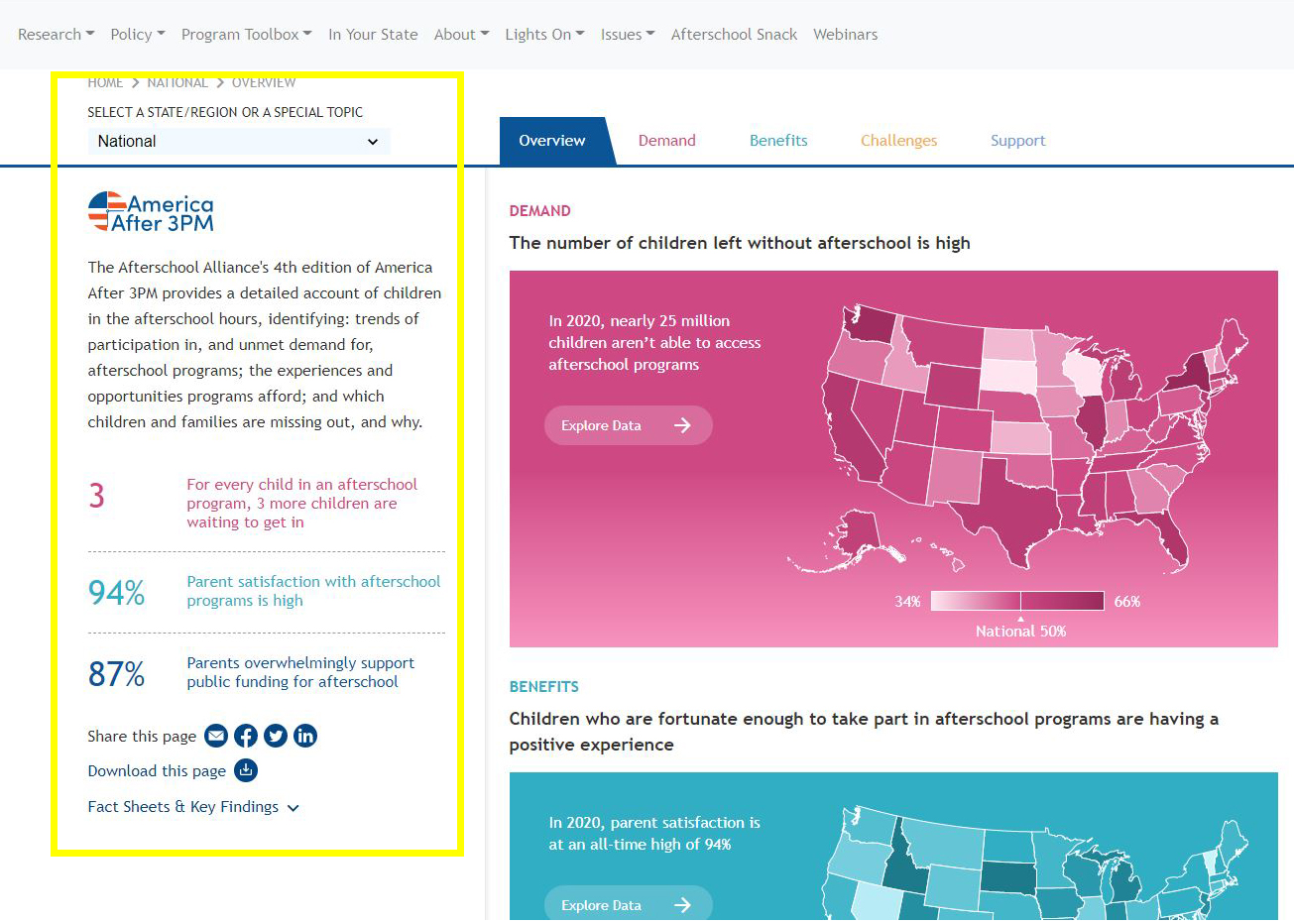Click Explore Data in Demand card

tap(629, 425)
